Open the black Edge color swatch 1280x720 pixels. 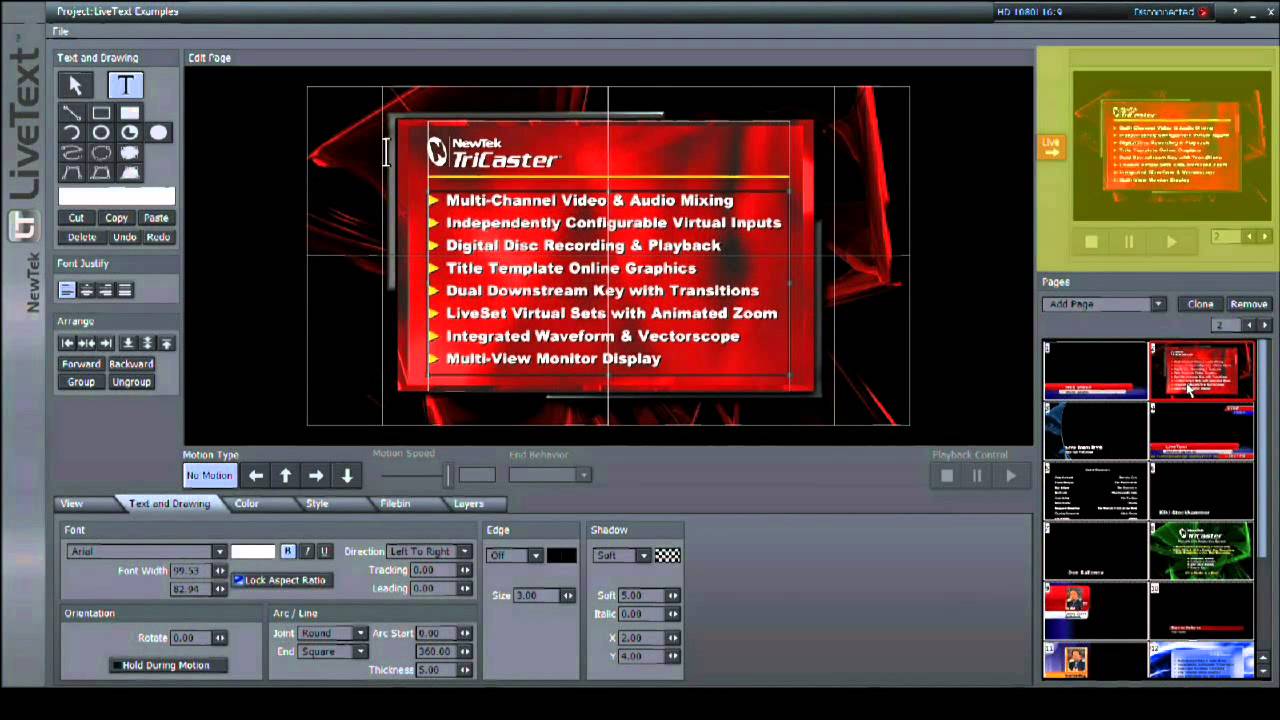[561, 555]
